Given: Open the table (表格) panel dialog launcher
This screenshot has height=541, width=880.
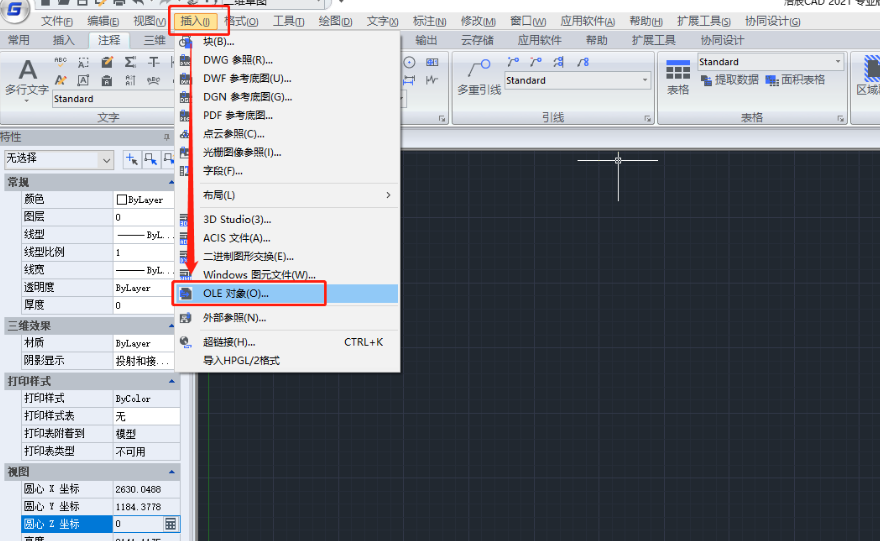Looking at the screenshot, I should 841,118.
